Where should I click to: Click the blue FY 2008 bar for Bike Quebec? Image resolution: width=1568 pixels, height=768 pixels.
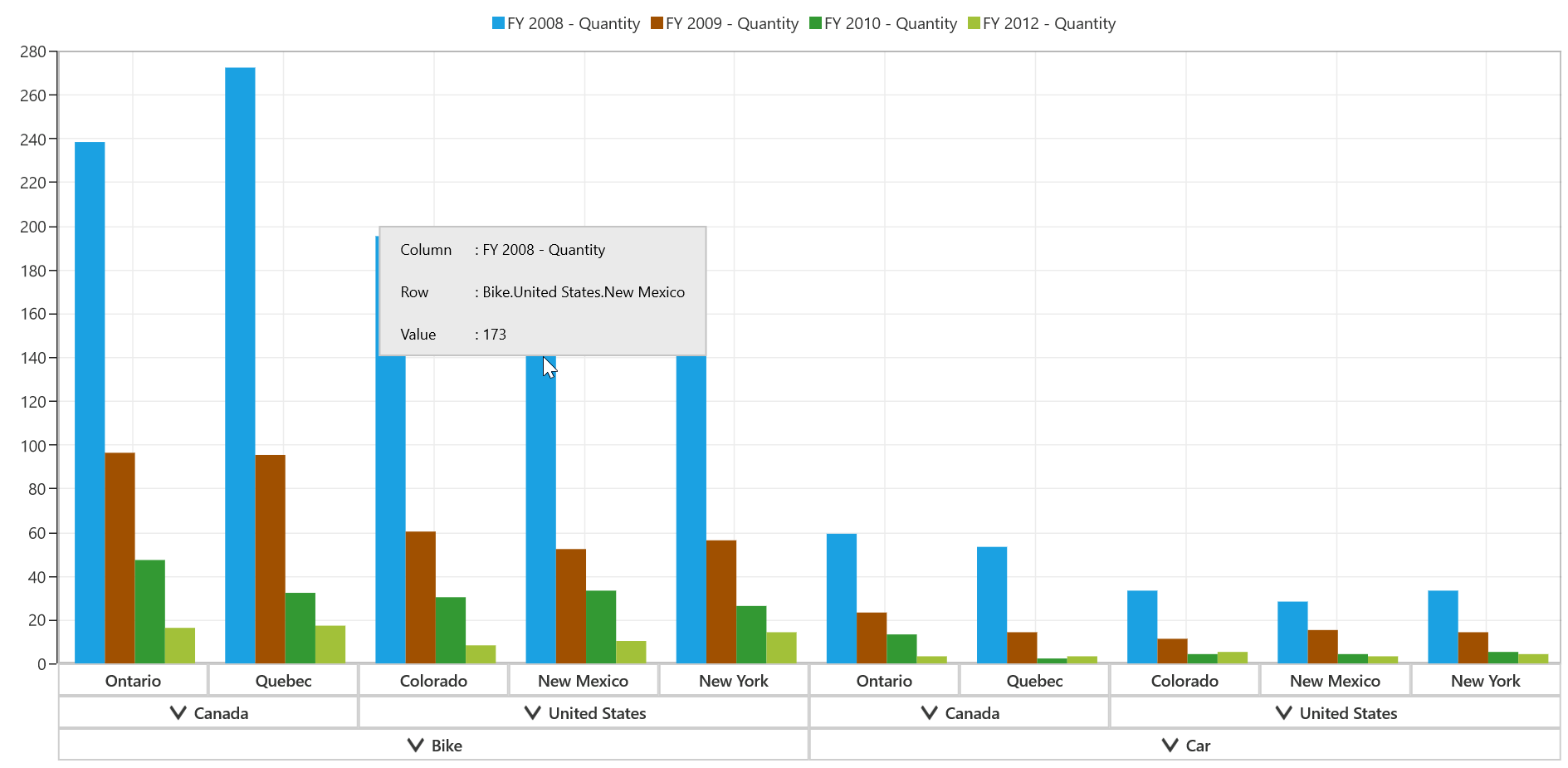pyautogui.click(x=240, y=365)
